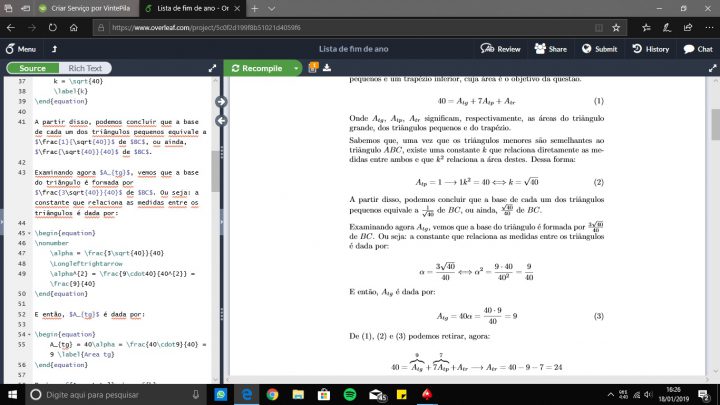Screen dimensions: 720x405
Task: Add page to favorites star
Action: (x=616, y=28)
